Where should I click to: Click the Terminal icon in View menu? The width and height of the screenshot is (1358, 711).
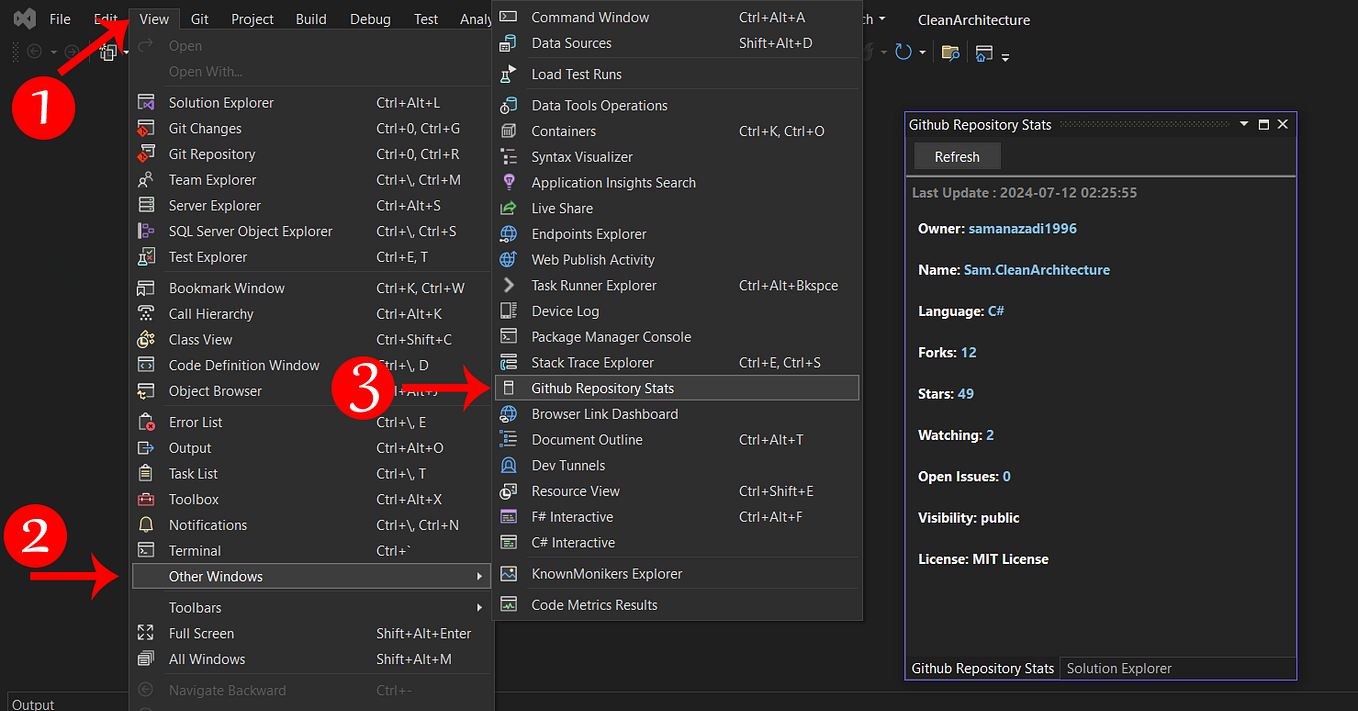[147, 550]
